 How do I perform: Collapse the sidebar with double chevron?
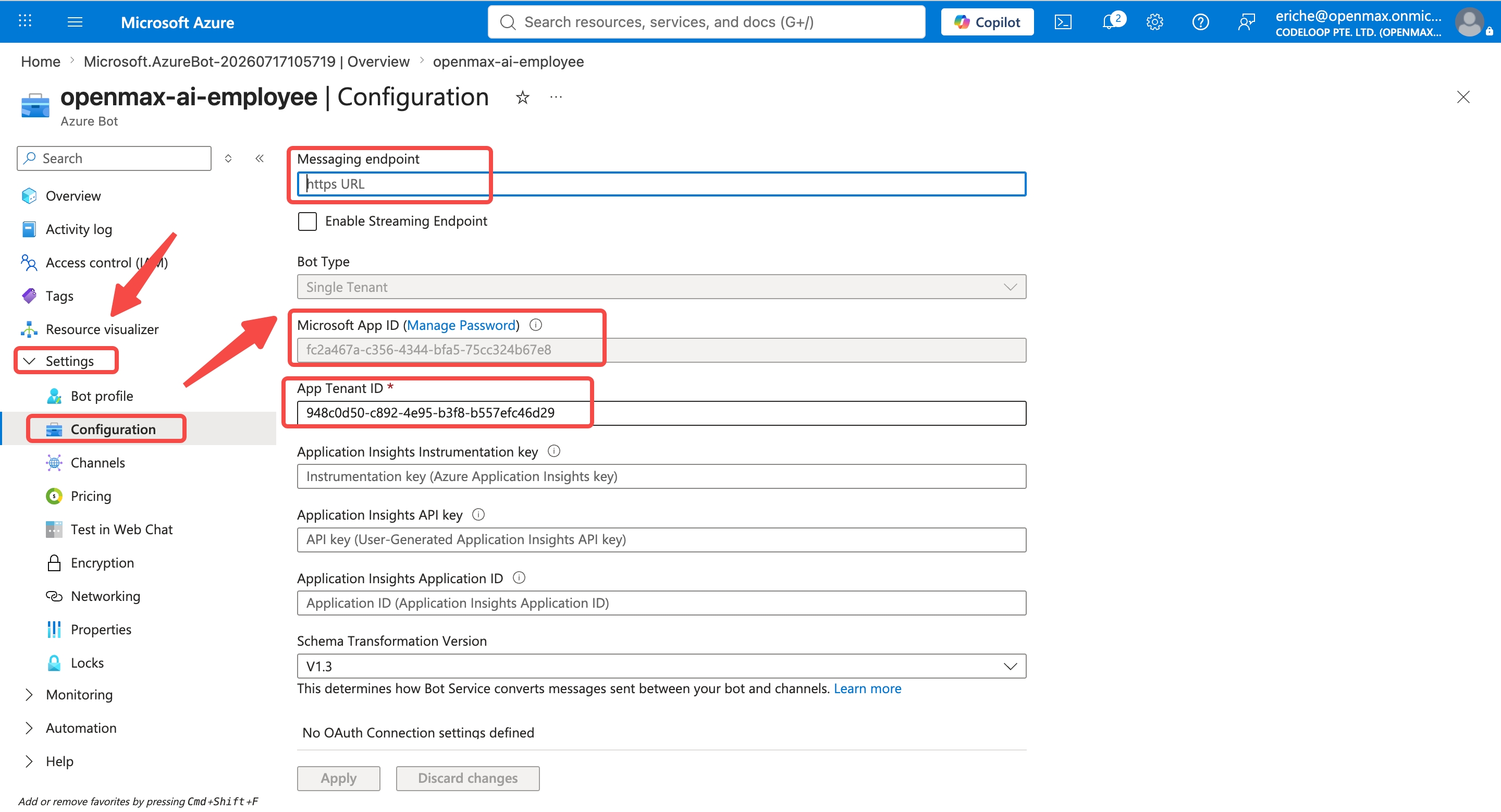click(x=260, y=158)
